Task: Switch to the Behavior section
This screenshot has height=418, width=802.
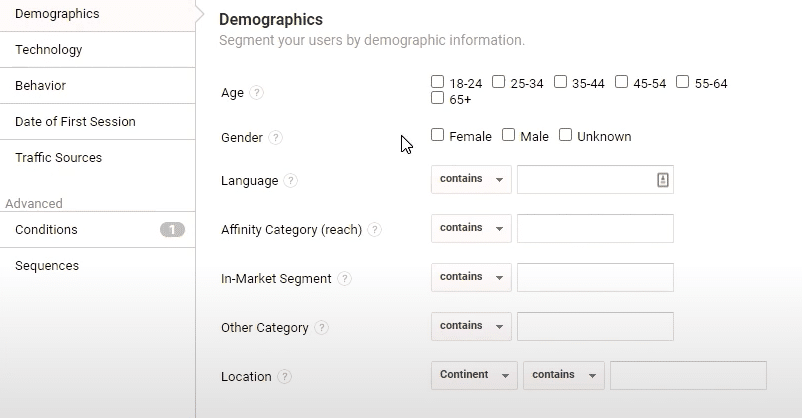Action: (x=97, y=85)
